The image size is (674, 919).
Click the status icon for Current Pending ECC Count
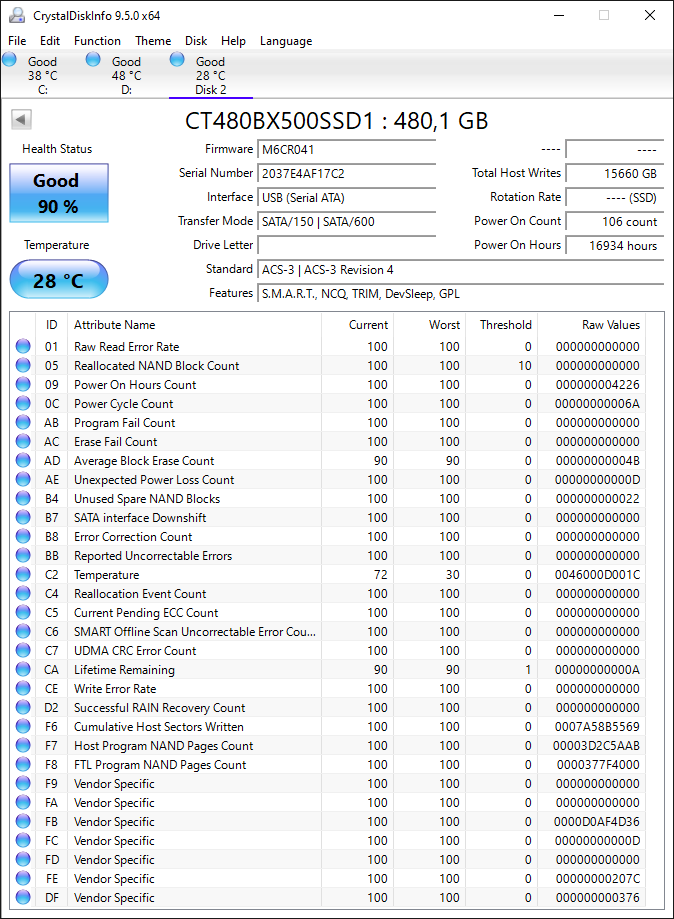23,612
